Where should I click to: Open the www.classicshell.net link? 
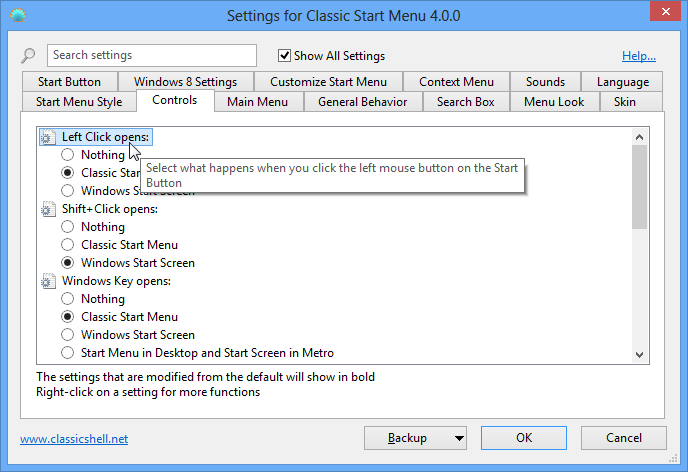74,439
